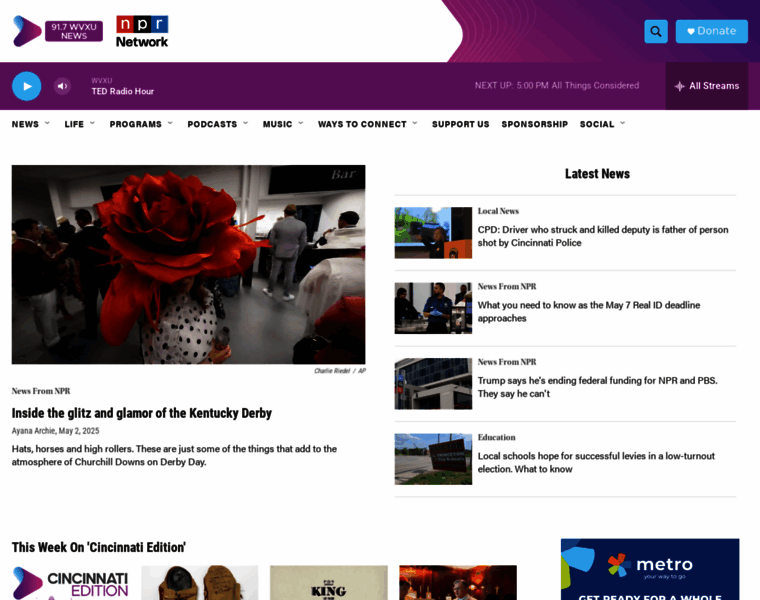Expand the Life dropdown chevron
Viewport: 760px width, 600px height.
[x=92, y=124]
